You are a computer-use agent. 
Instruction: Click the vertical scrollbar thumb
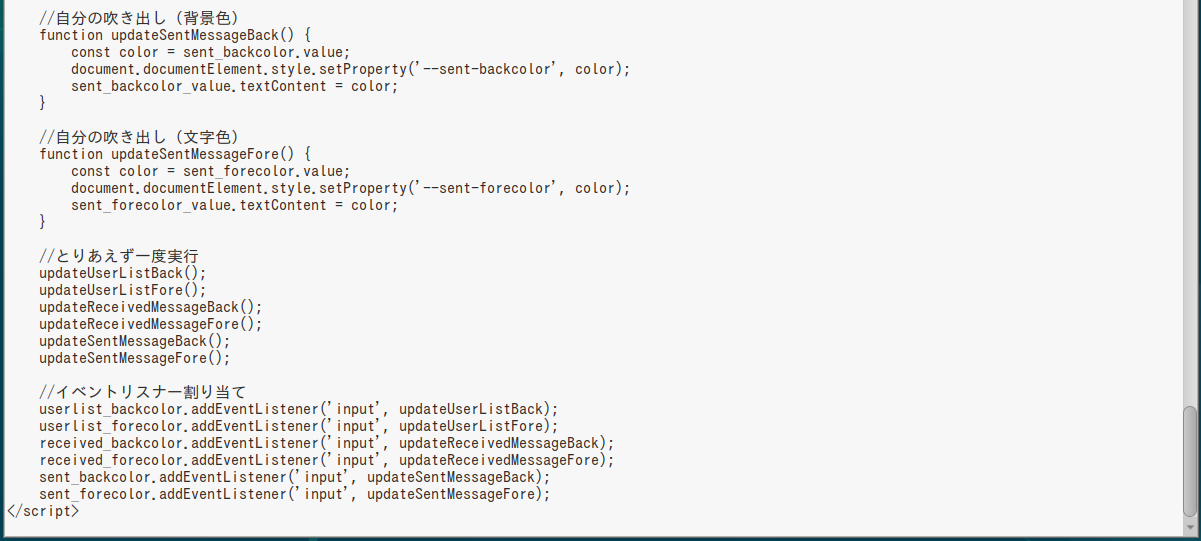click(x=1189, y=461)
